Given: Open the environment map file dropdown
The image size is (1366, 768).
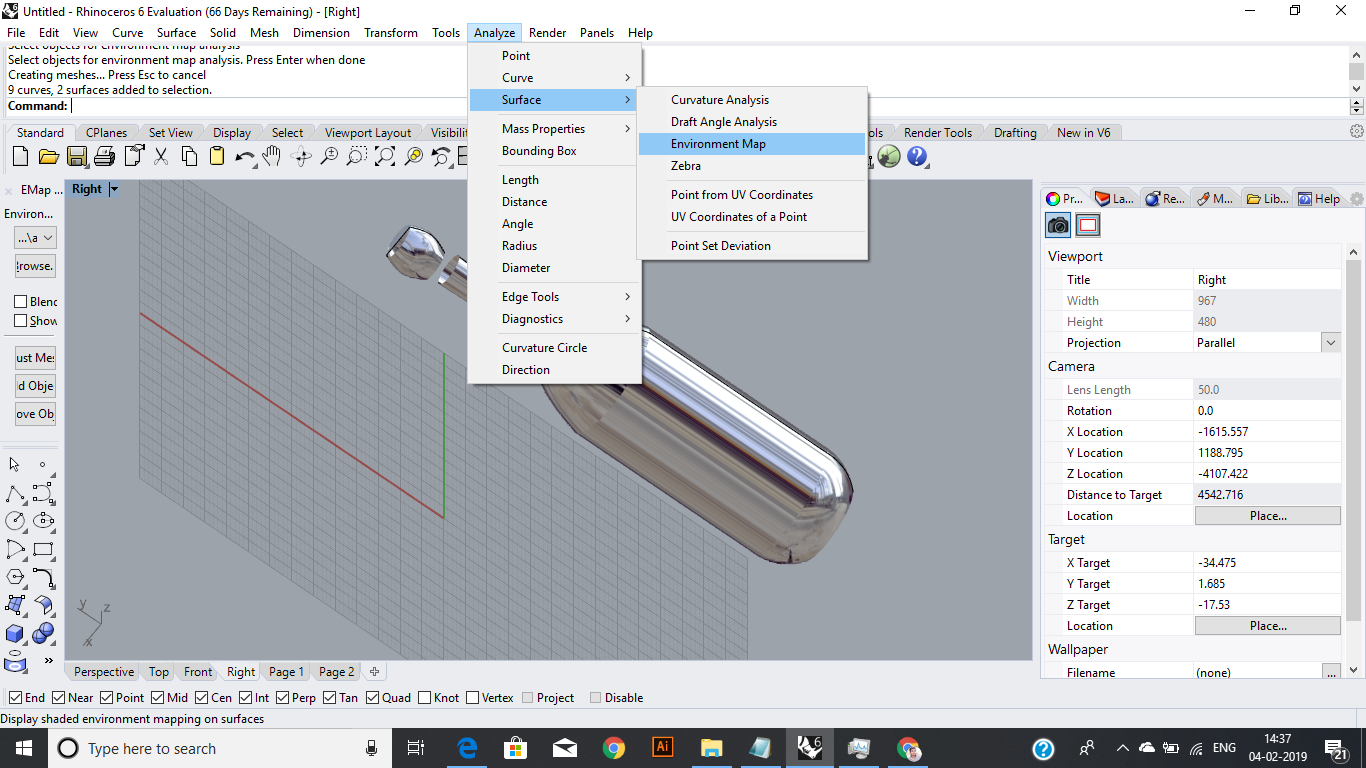Looking at the screenshot, I should 35,238.
